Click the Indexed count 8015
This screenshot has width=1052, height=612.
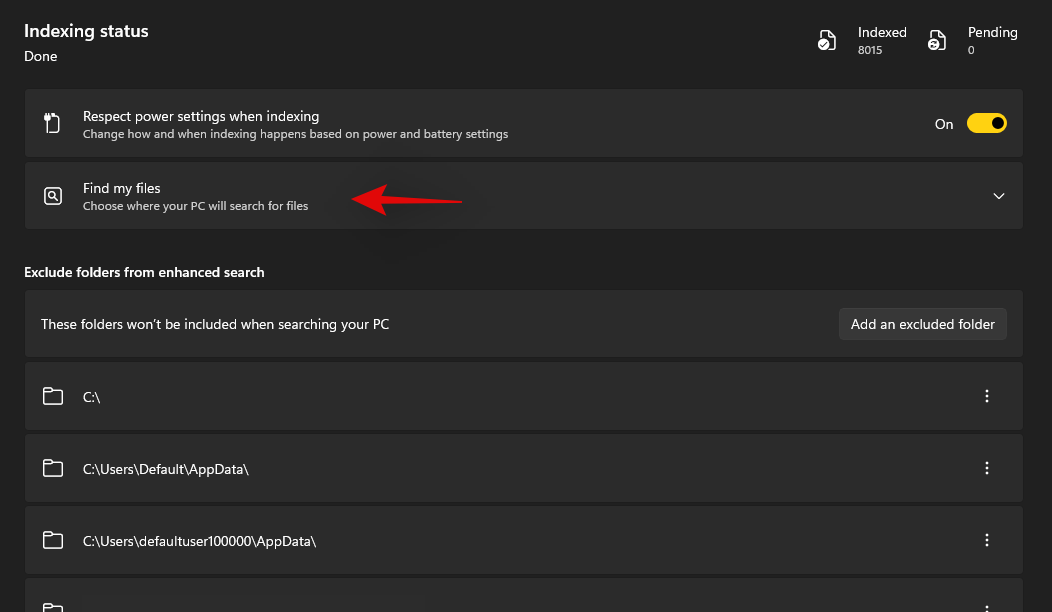pyautogui.click(x=870, y=50)
